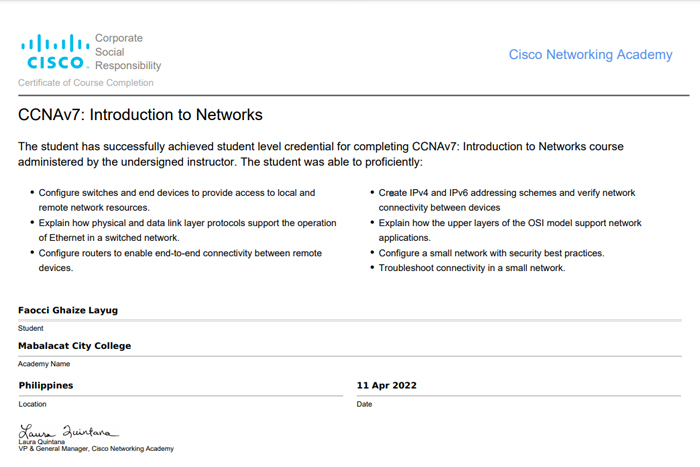Open the Cisco Networking Academy header link
700x467 pixels.
click(x=590, y=55)
